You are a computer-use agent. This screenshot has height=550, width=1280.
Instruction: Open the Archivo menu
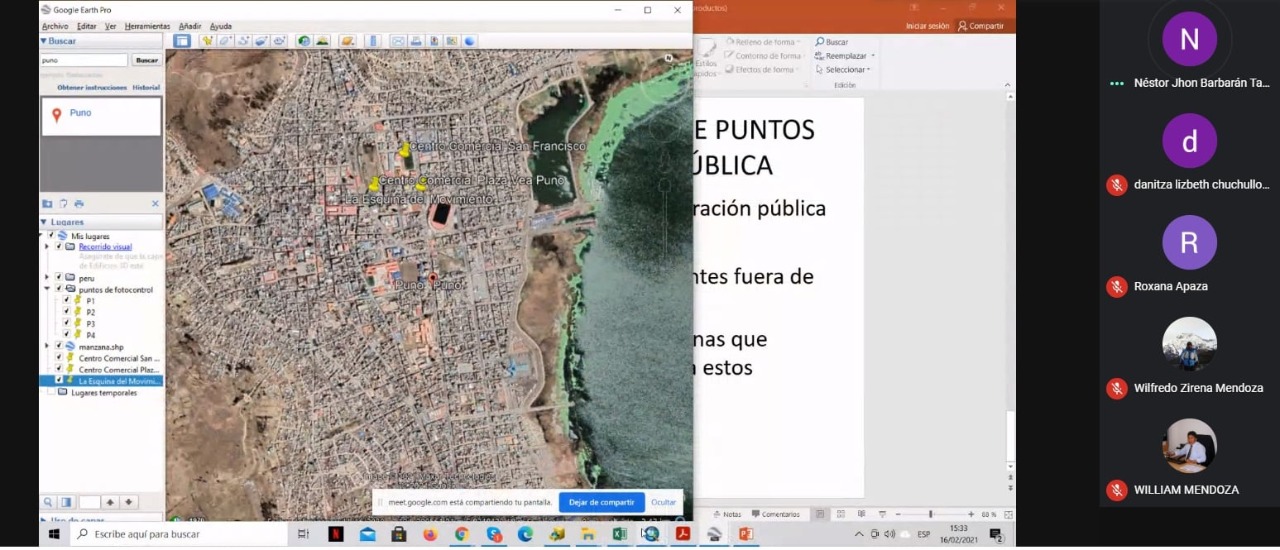55,26
